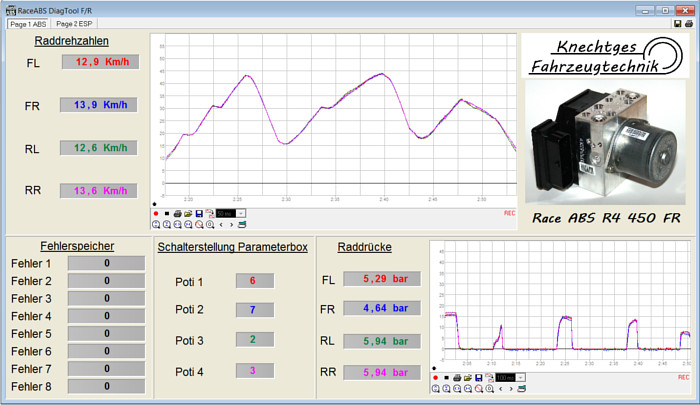This screenshot has width=700, height=405.
Task: Disable zoom on the pressure chart
Action: [479, 388]
